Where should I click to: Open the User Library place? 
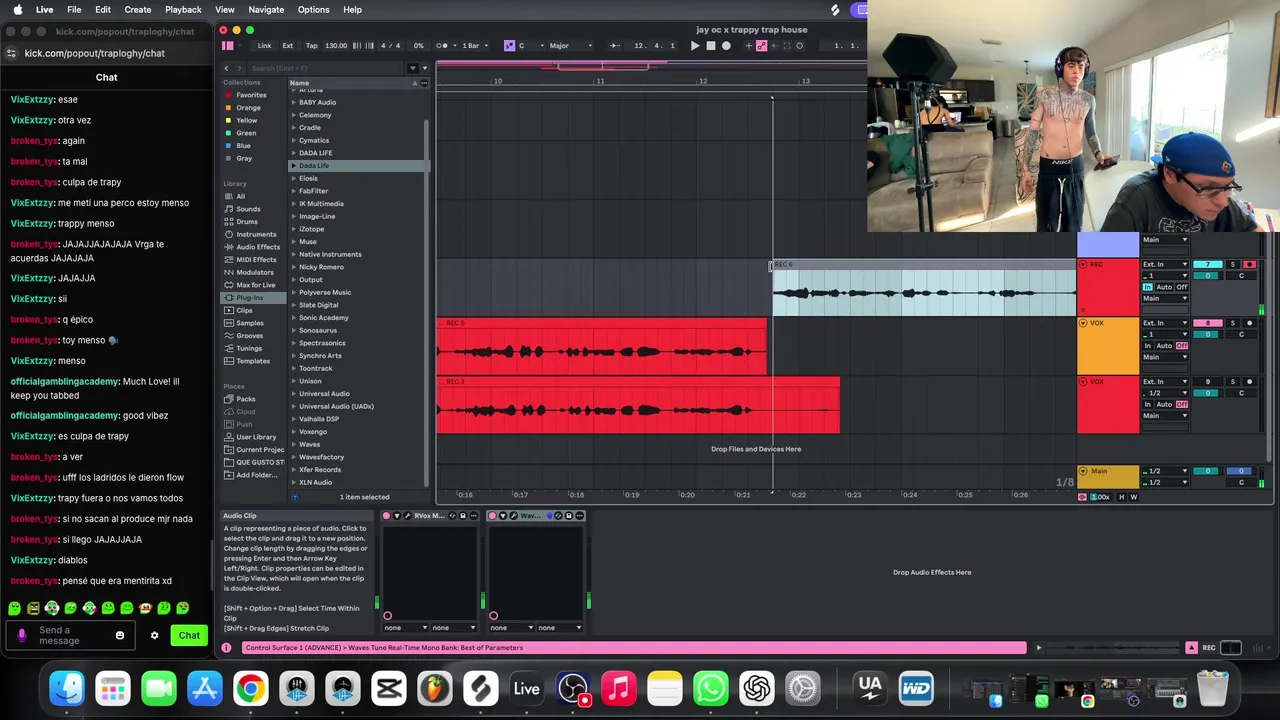256,437
